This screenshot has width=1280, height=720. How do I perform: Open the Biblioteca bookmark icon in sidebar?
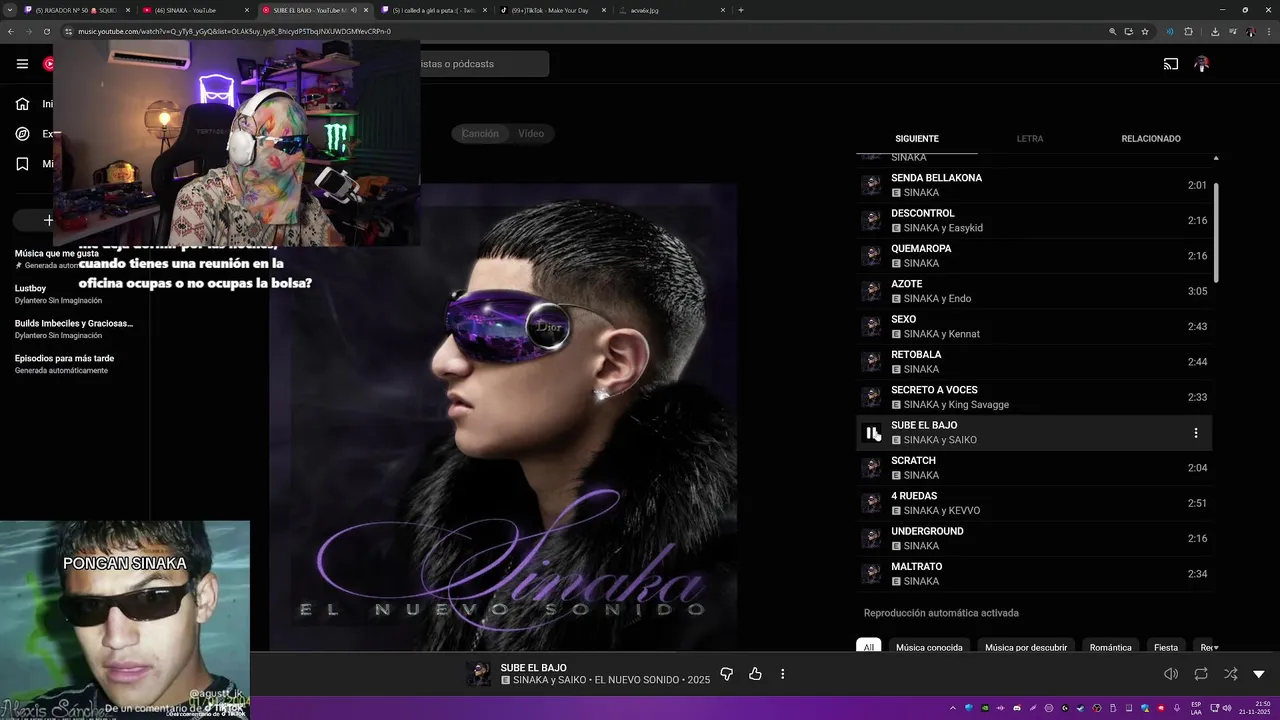22,164
